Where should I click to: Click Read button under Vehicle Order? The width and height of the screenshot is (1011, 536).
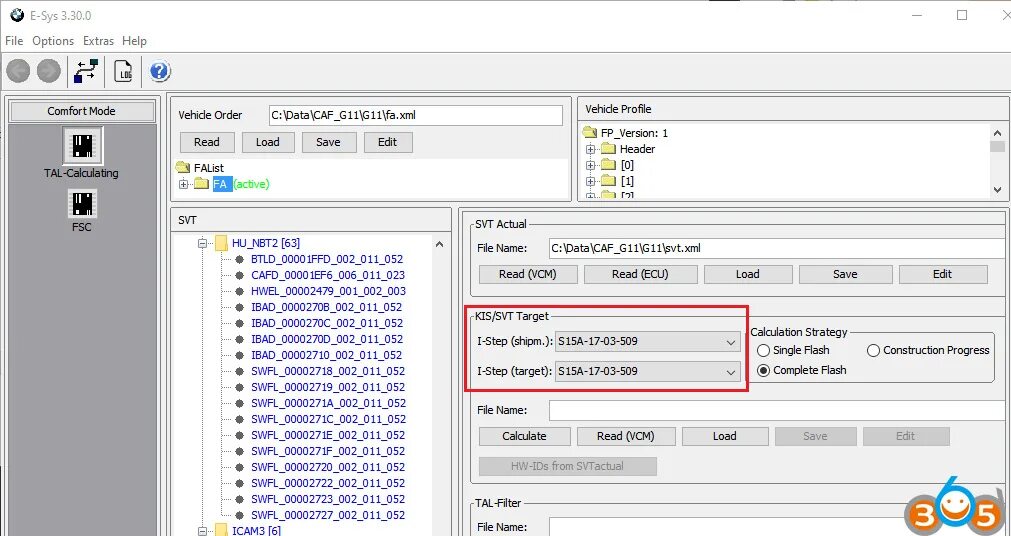(x=206, y=143)
